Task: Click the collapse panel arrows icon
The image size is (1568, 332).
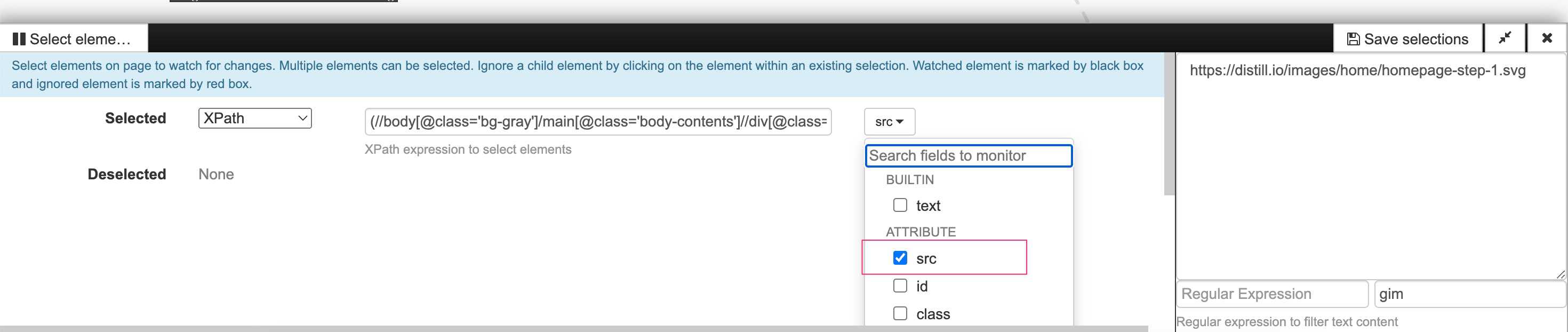Action: (1505, 38)
